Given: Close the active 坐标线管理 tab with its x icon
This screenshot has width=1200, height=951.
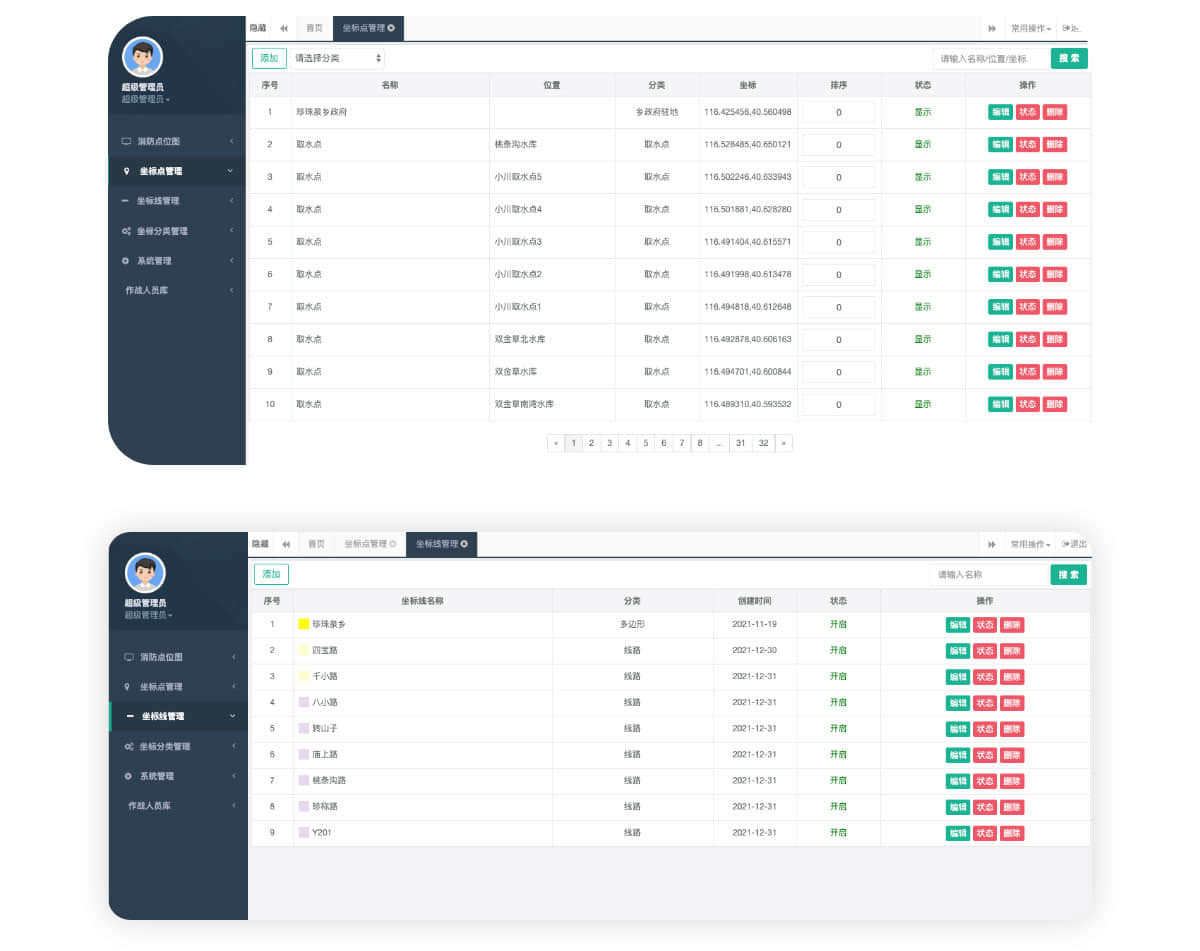Looking at the screenshot, I should 464,544.
